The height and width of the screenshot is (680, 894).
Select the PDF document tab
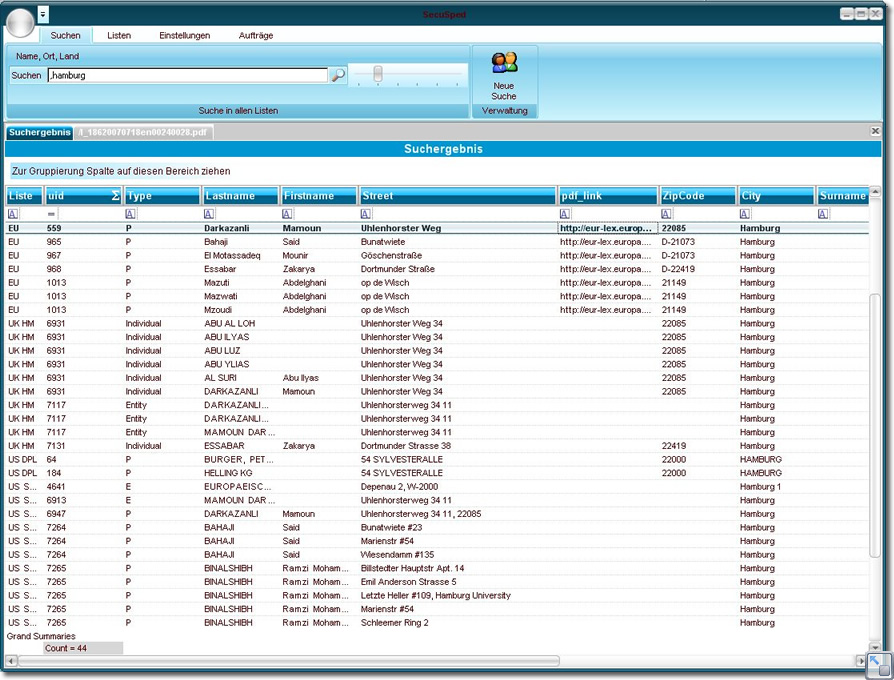(143, 132)
